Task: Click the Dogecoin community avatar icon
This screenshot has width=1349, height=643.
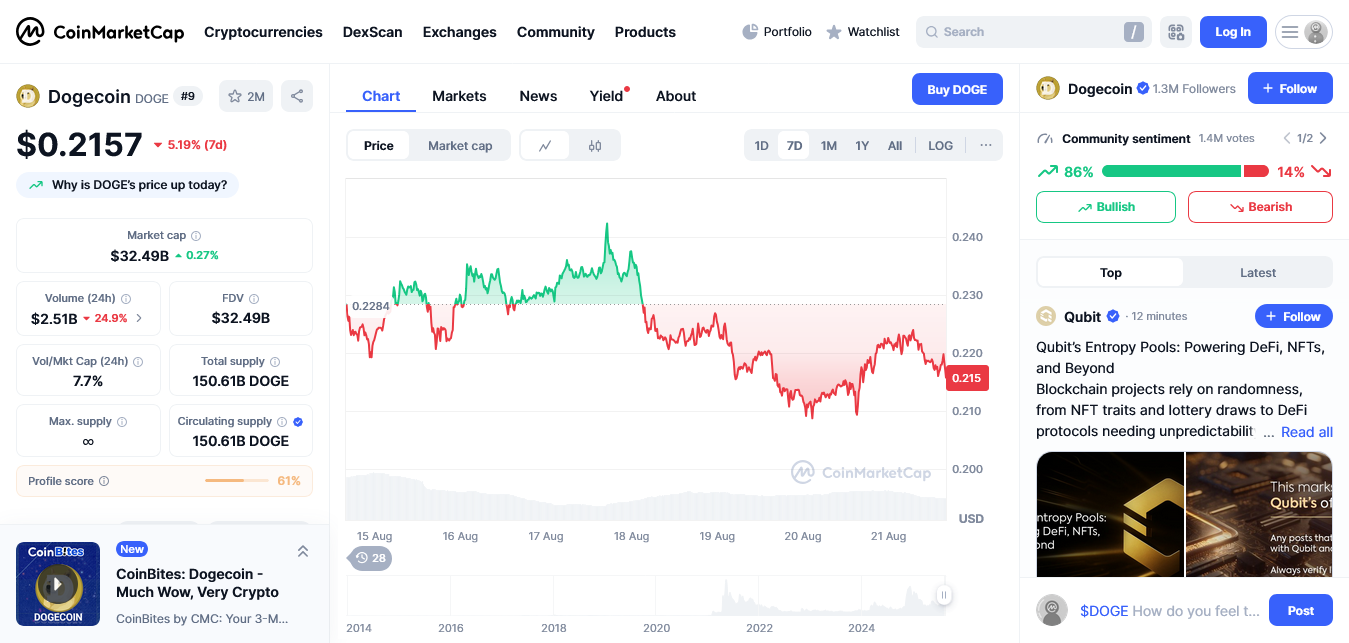Action: (1048, 88)
